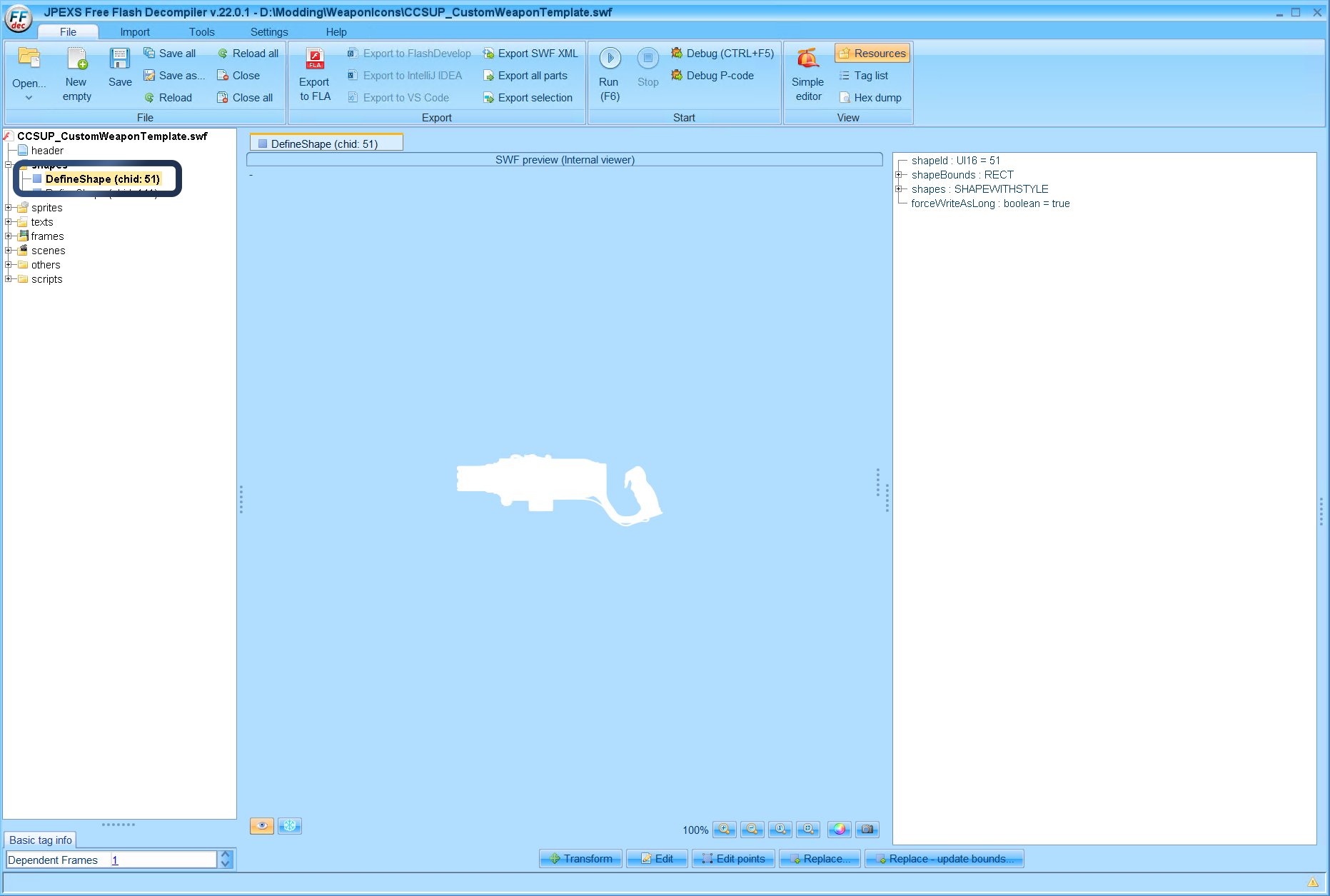Click the Edit points button
The width and height of the screenshot is (1330, 896).
(733, 858)
